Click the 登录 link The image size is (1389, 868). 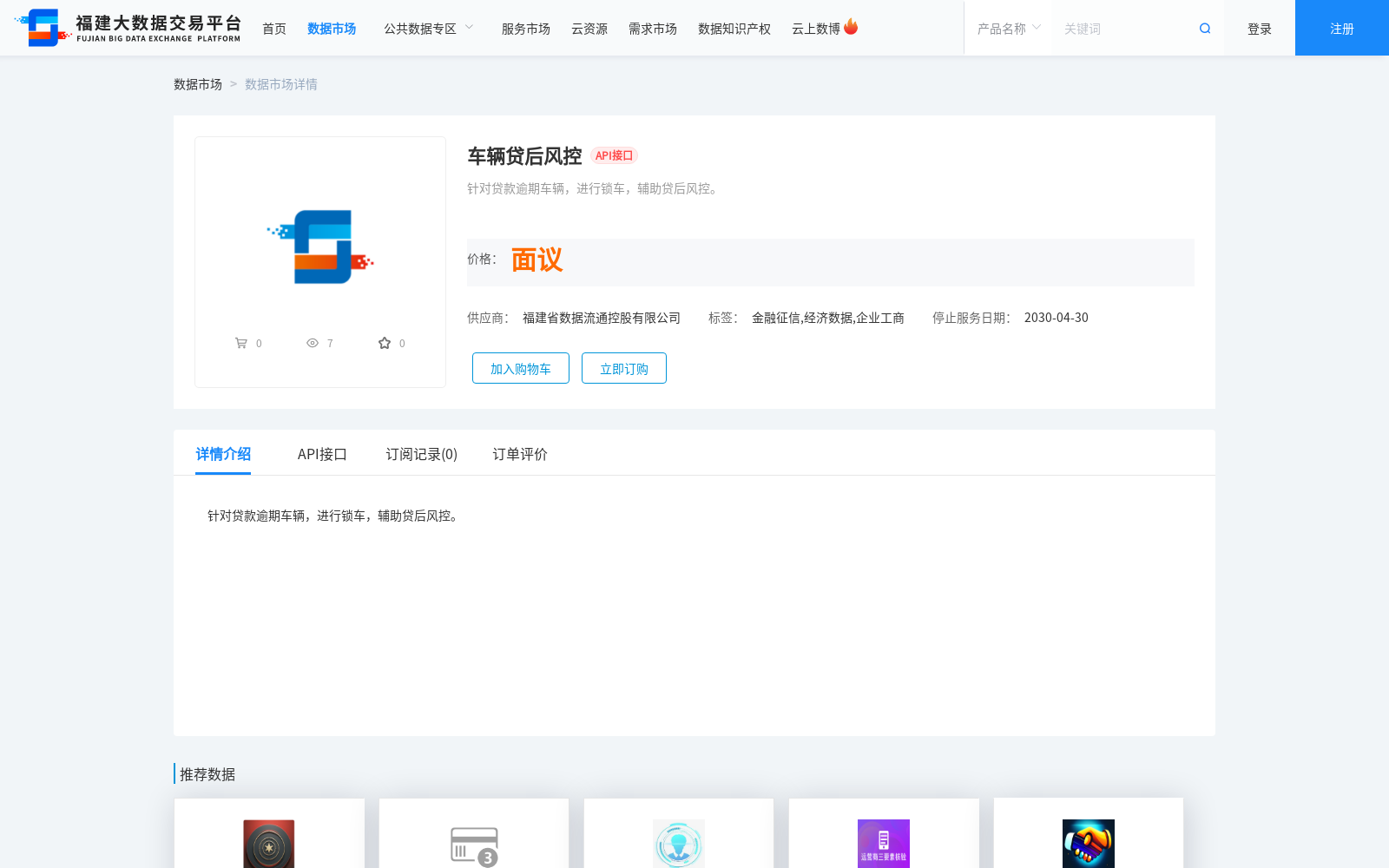pyautogui.click(x=1260, y=29)
